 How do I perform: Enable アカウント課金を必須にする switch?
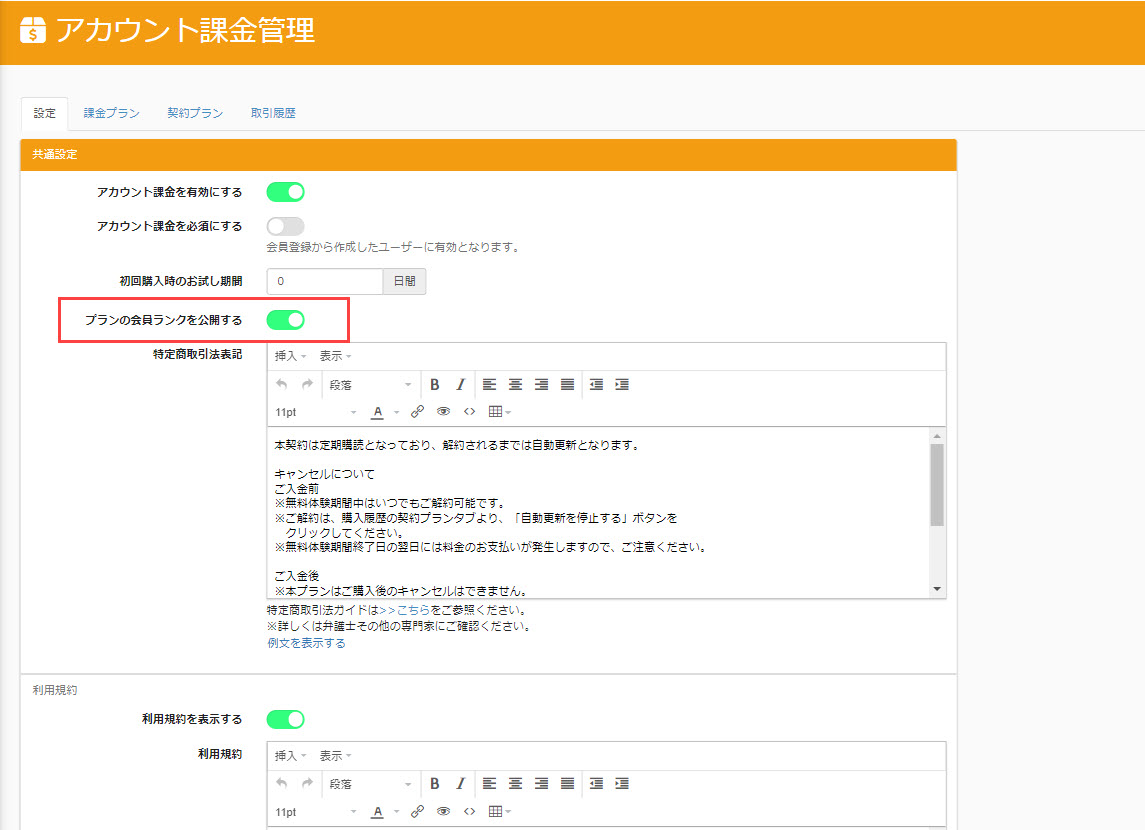pyautogui.click(x=285, y=226)
